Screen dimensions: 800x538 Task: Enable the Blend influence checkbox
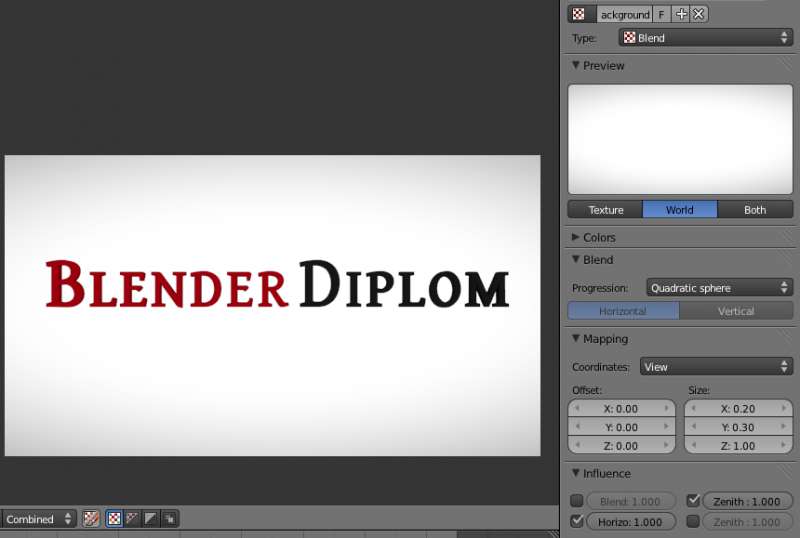[577, 501]
